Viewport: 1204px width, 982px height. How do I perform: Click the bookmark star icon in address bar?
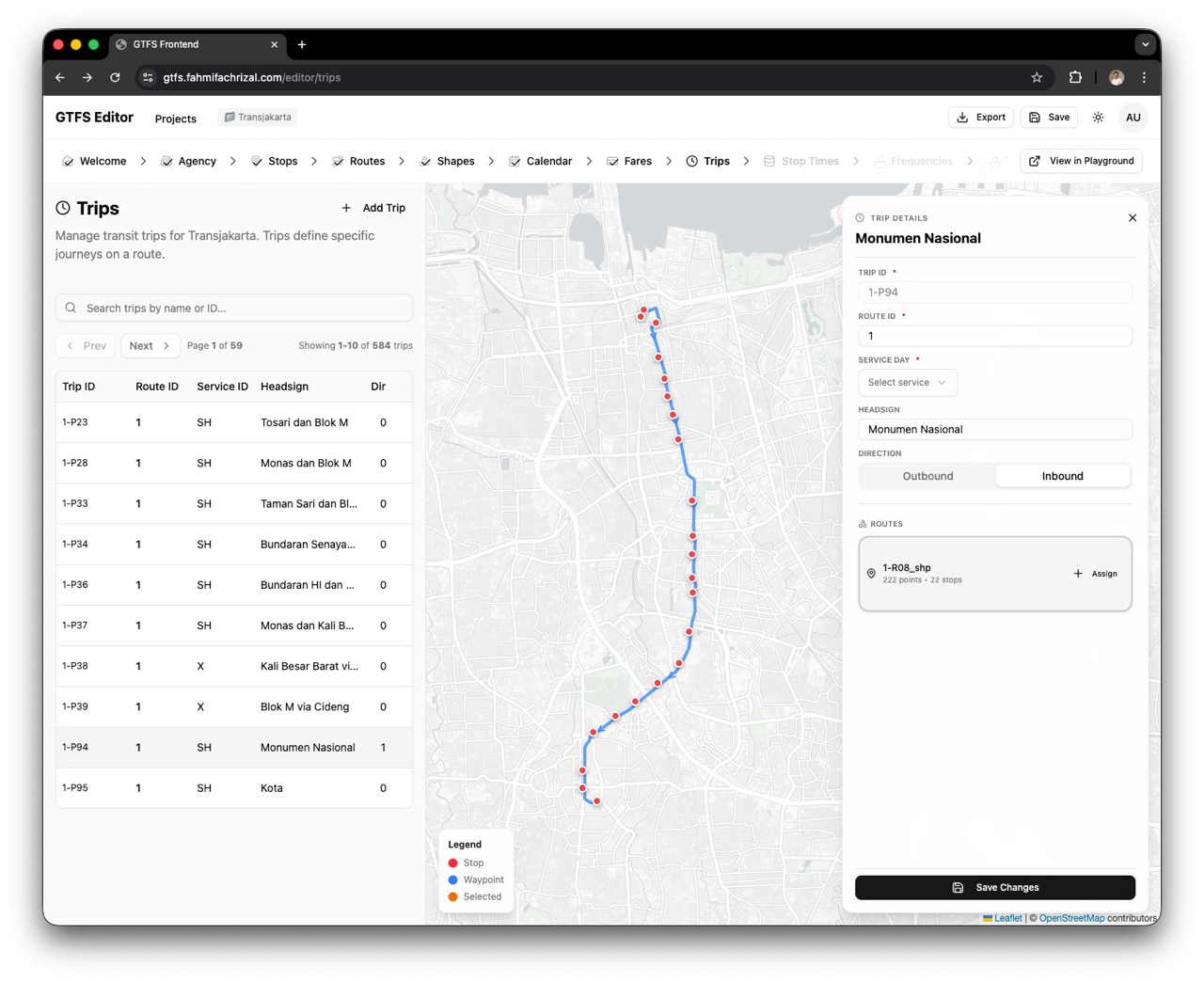tap(1037, 78)
